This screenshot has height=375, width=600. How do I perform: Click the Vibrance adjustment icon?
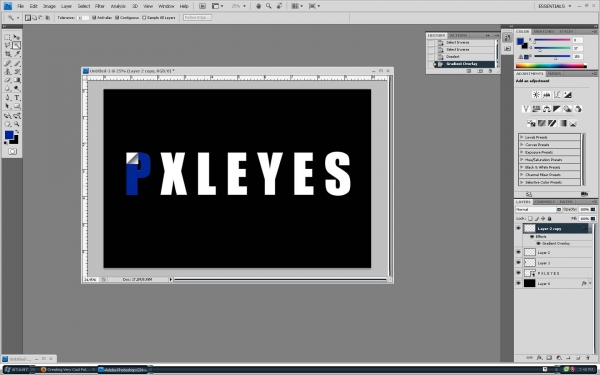pos(526,109)
